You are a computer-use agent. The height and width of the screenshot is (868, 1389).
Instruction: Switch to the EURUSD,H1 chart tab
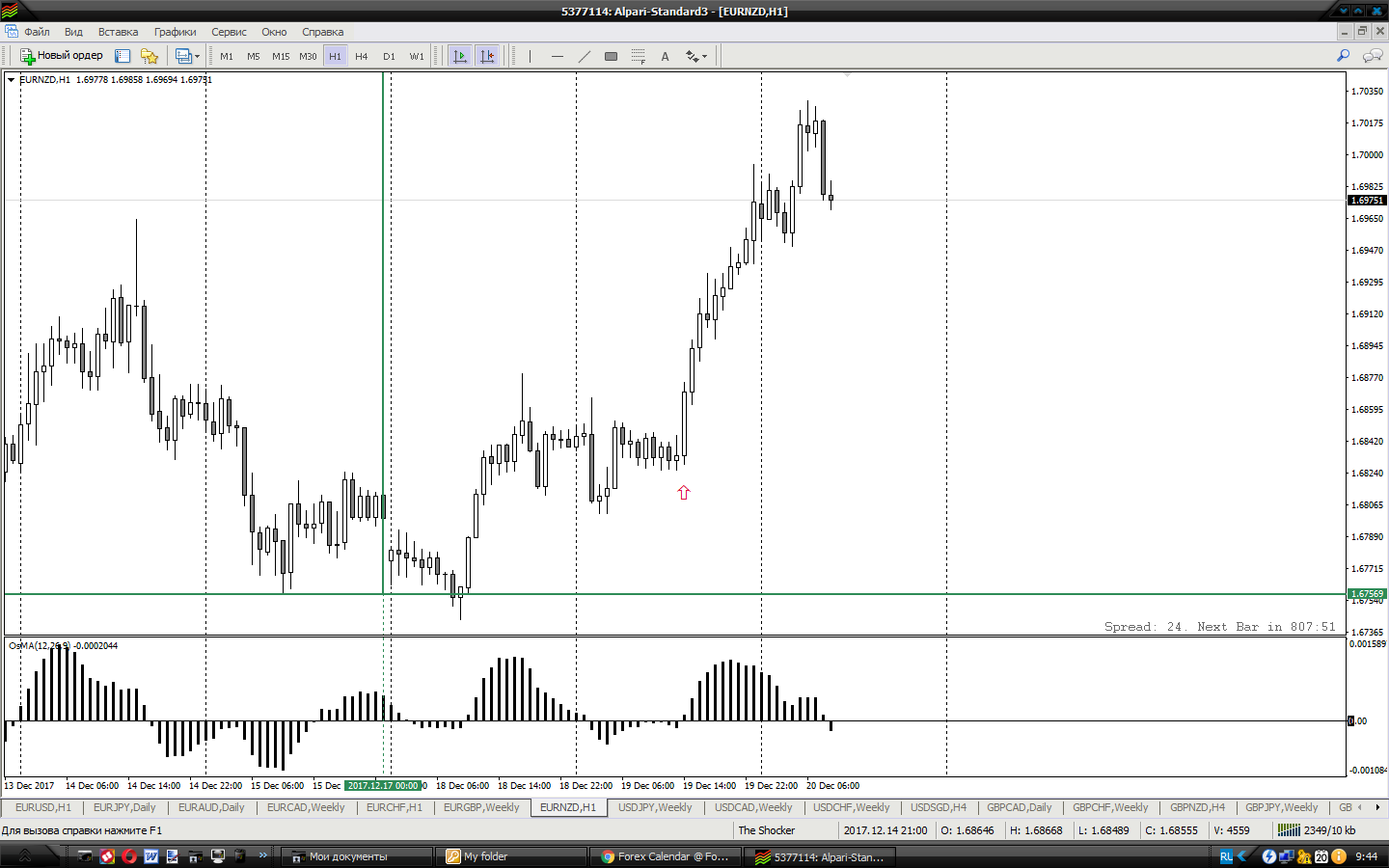point(43,807)
